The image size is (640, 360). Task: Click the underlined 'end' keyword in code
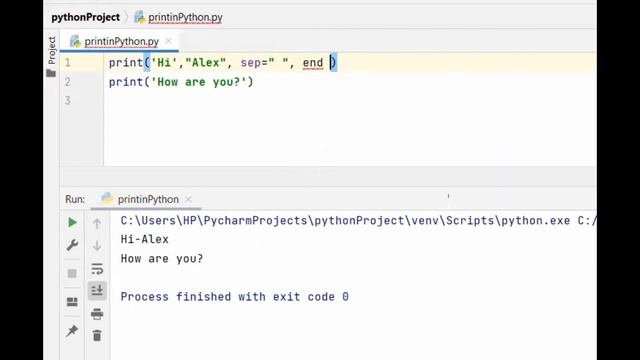tap(313, 63)
